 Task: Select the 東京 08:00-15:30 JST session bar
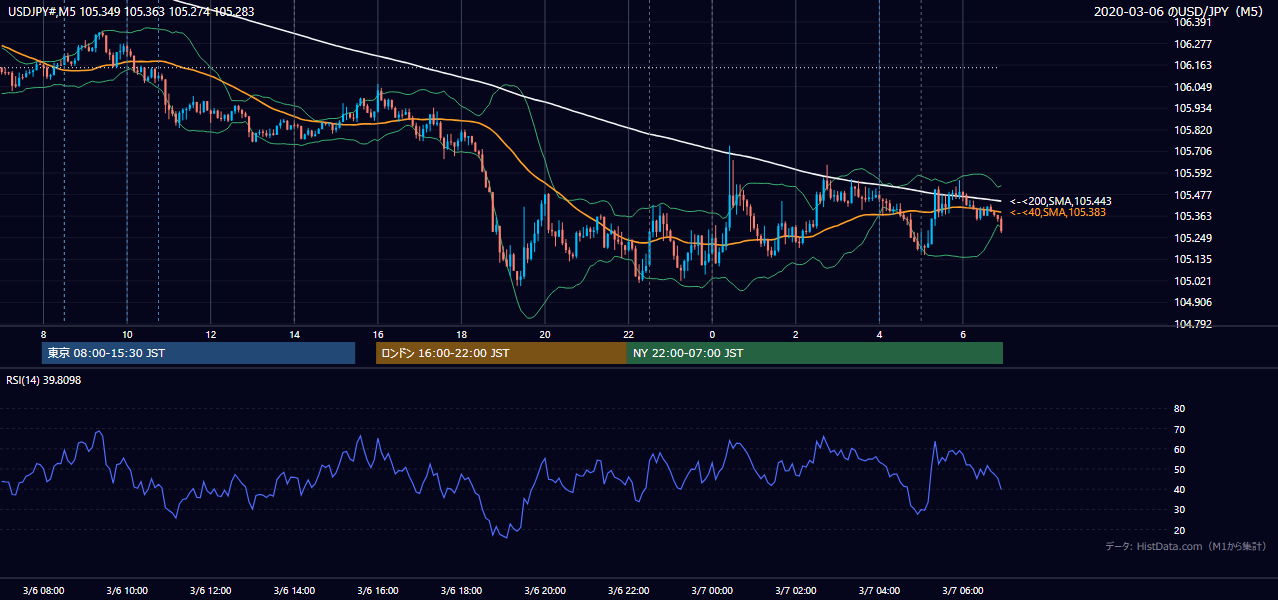tap(198, 353)
